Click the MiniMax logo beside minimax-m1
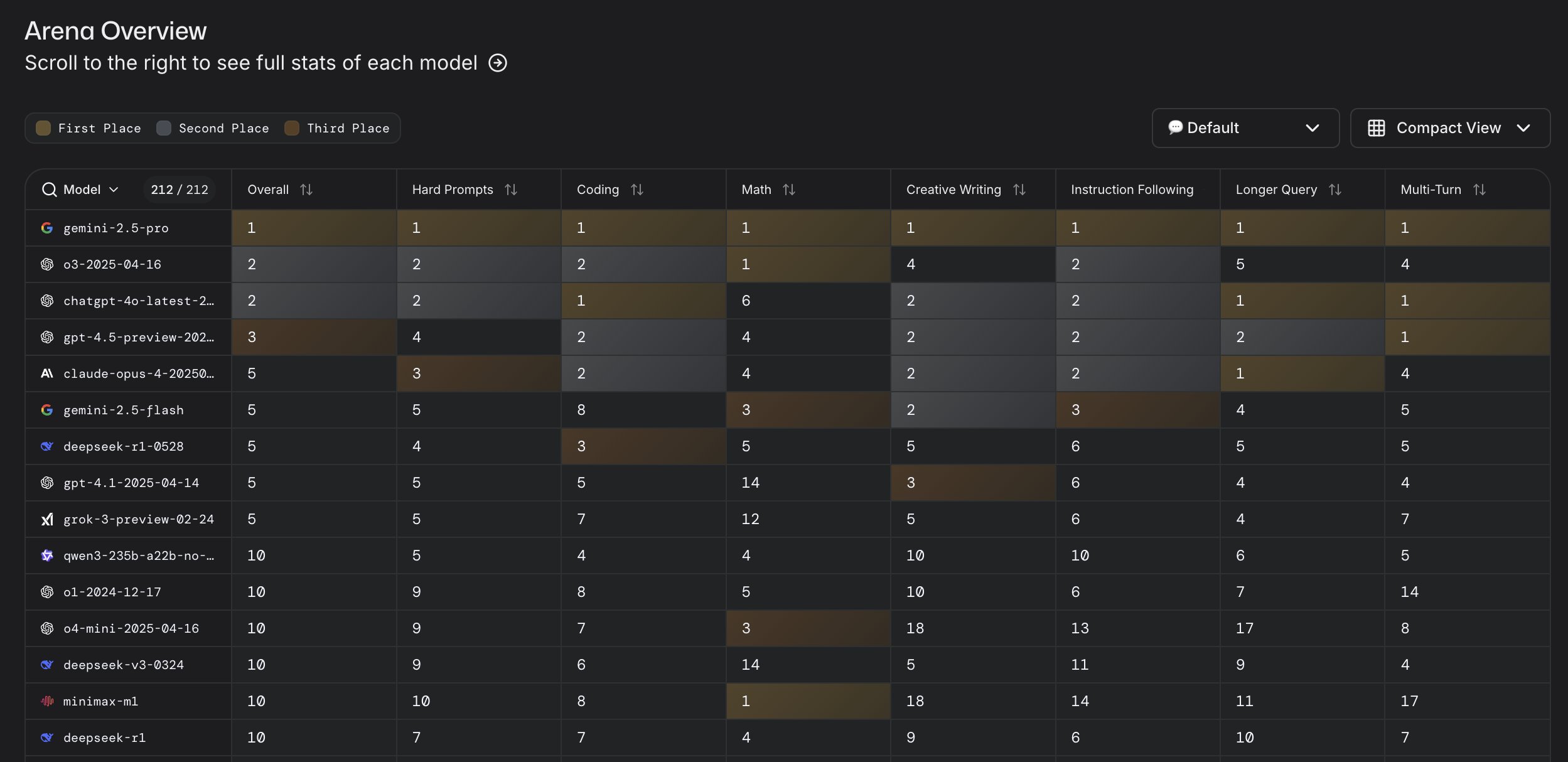The width and height of the screenshot is (1568, 762). pyautogui.click(x=47, y=701)
